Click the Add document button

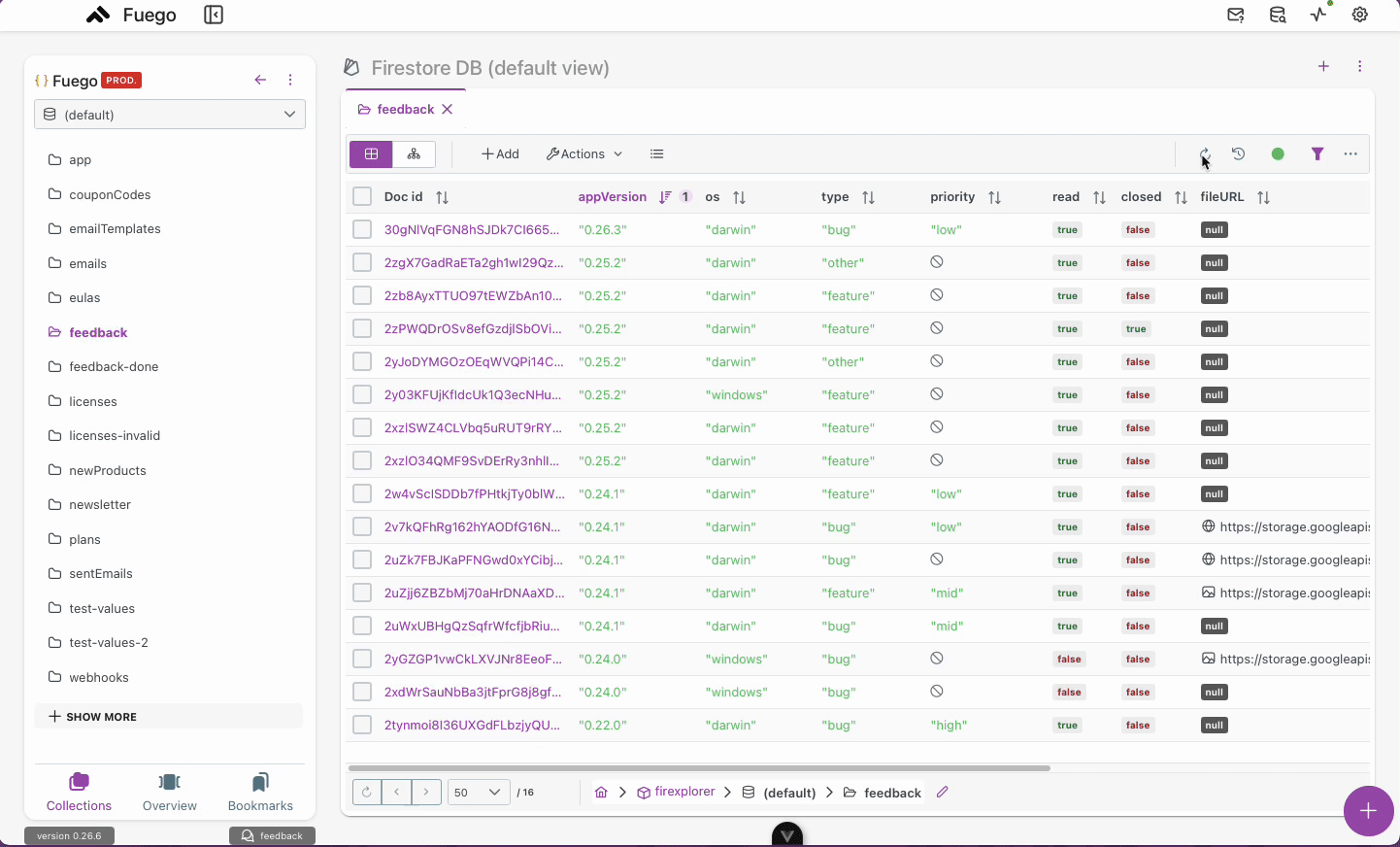[501, 153]
